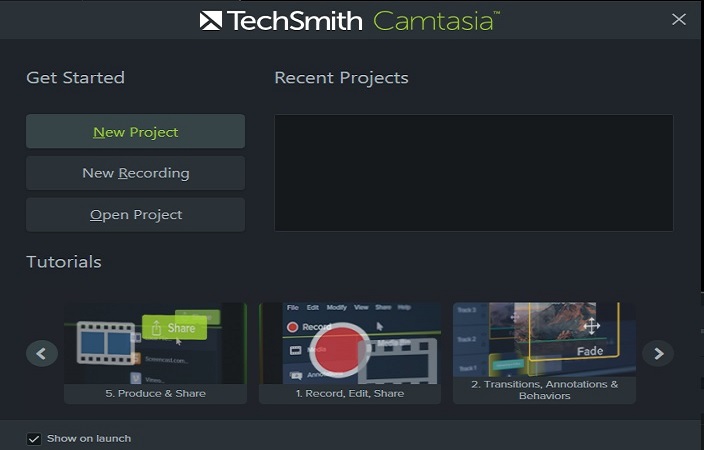Open an existing project via Open Project

click(x=135, y=215)
